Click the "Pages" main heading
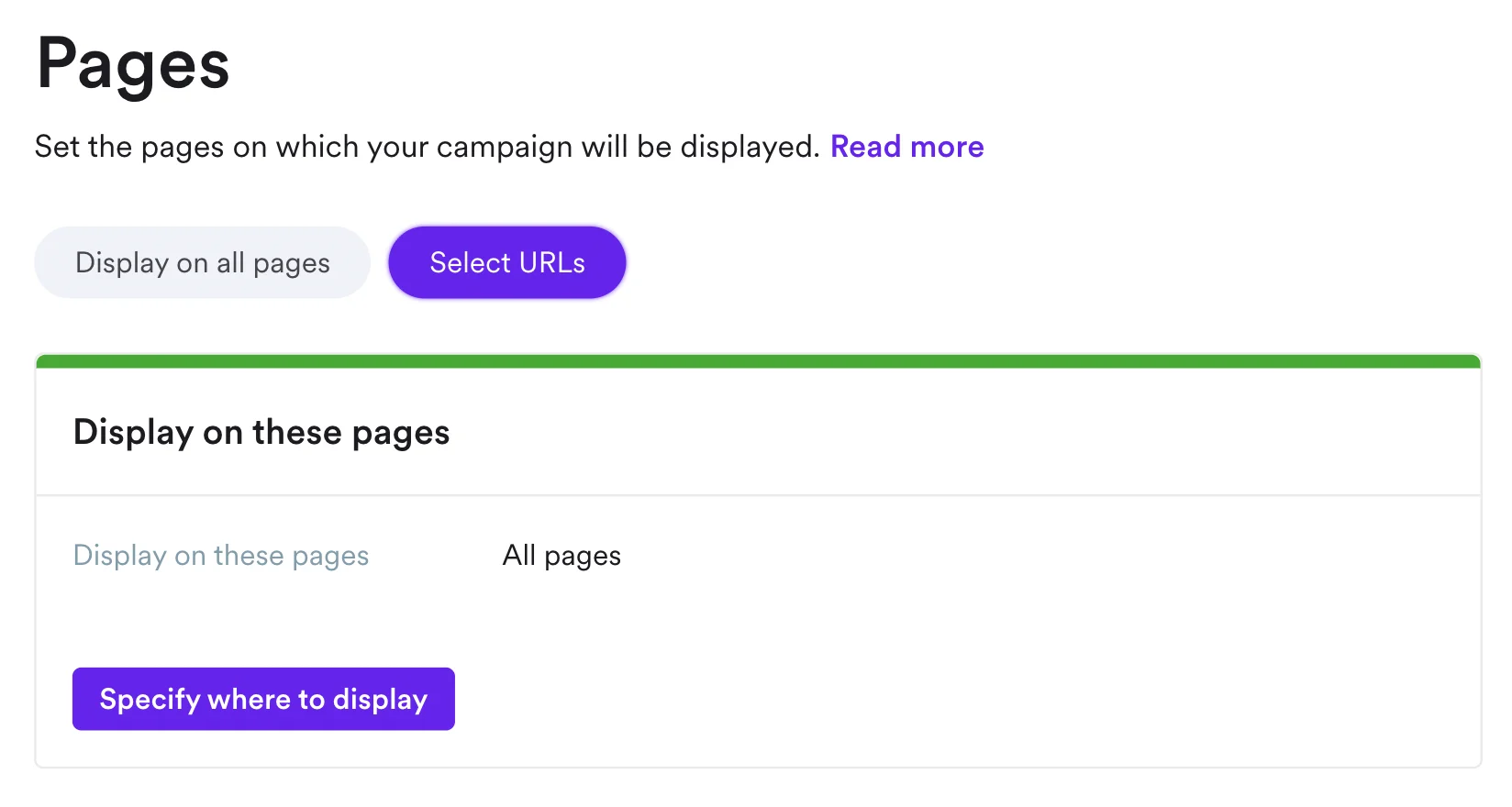Image resolution: width=1512 pixels, height=807 pixels. coord(133,65)
